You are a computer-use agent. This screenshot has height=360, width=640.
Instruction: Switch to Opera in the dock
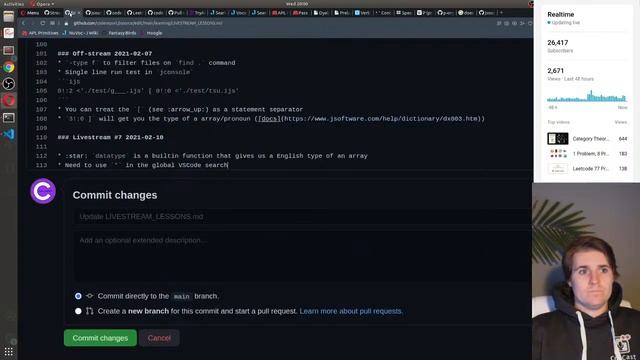pos(9,100)
